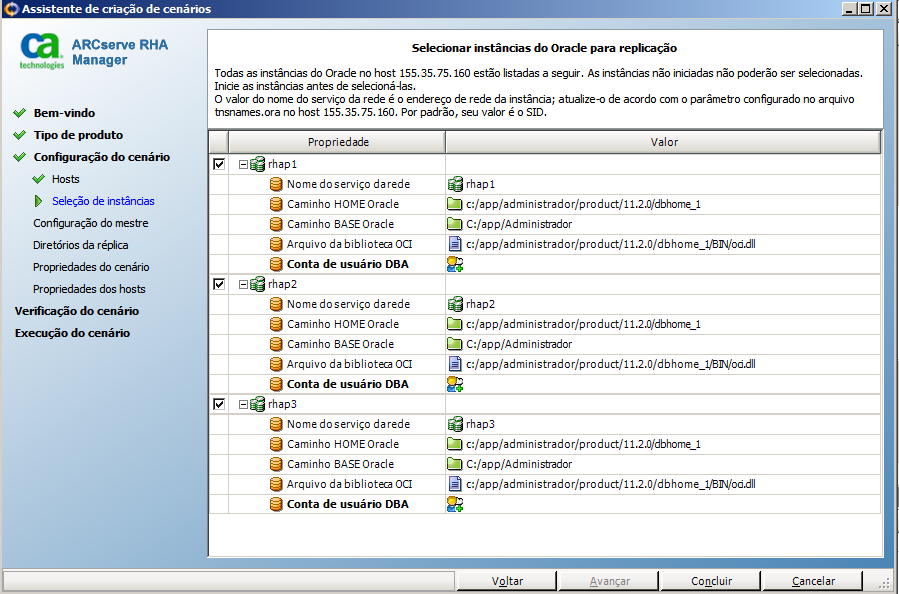
Task: Click the Propriedade column header
Action: [337, 142]
